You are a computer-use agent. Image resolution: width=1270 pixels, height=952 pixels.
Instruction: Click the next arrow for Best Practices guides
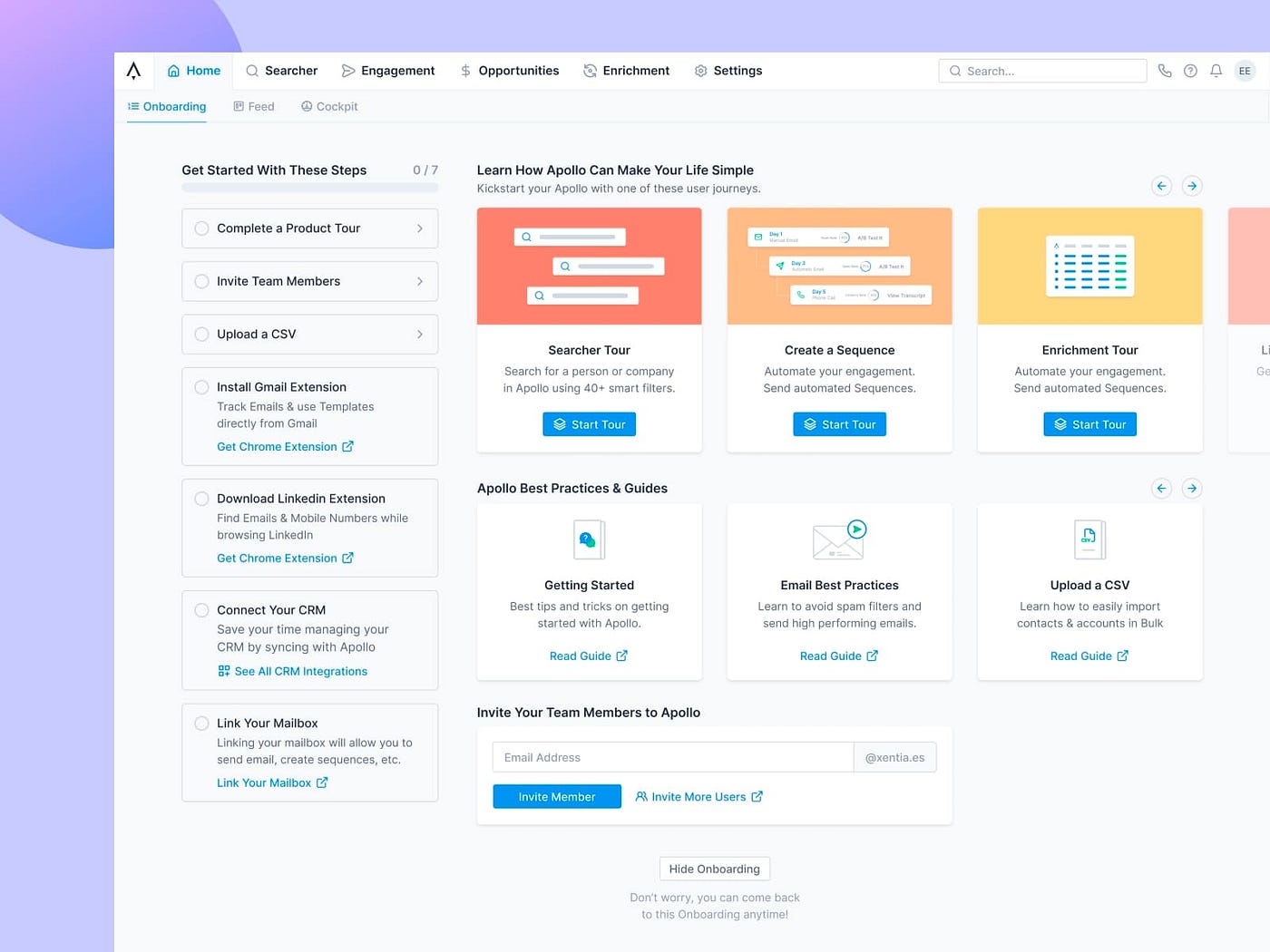[1192, 489]
